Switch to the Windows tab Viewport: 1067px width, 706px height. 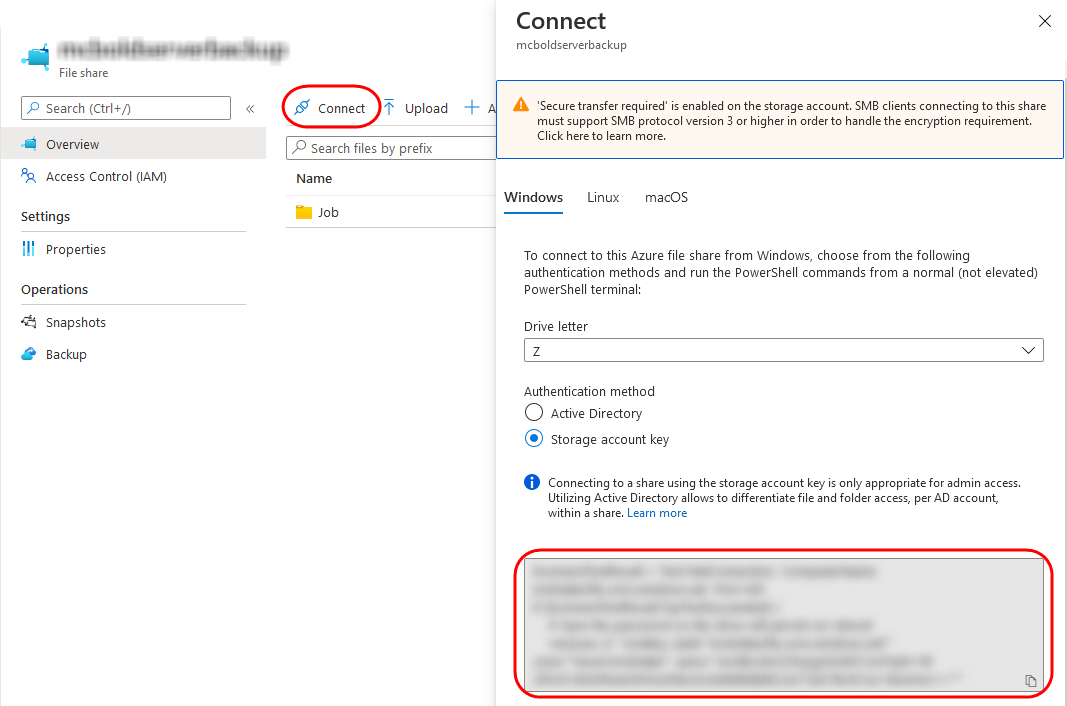534,197
